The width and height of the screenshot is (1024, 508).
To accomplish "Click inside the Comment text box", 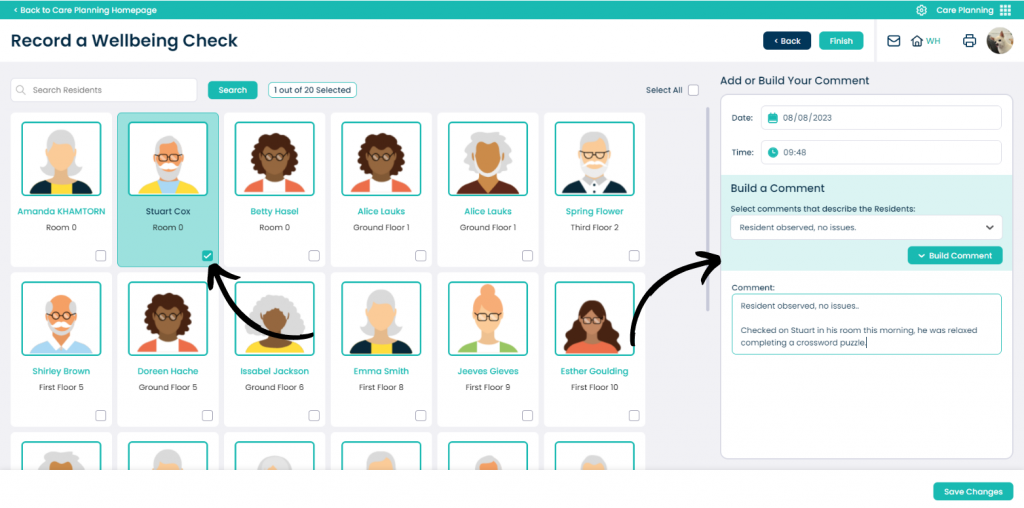I will 866,324.
